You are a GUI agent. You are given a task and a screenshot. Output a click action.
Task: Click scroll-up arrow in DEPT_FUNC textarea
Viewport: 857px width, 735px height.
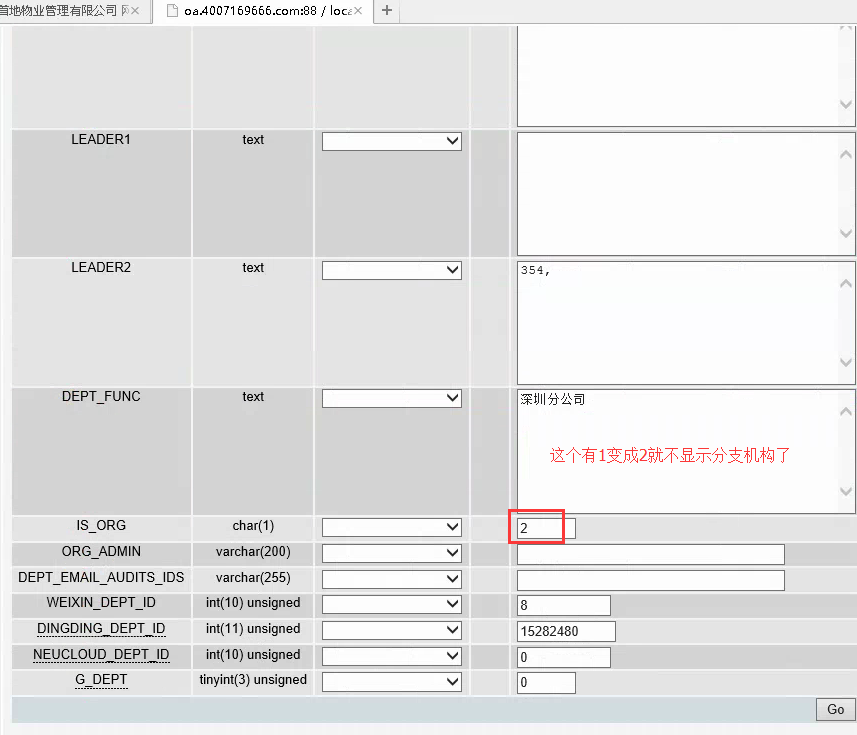pos(846,411)
